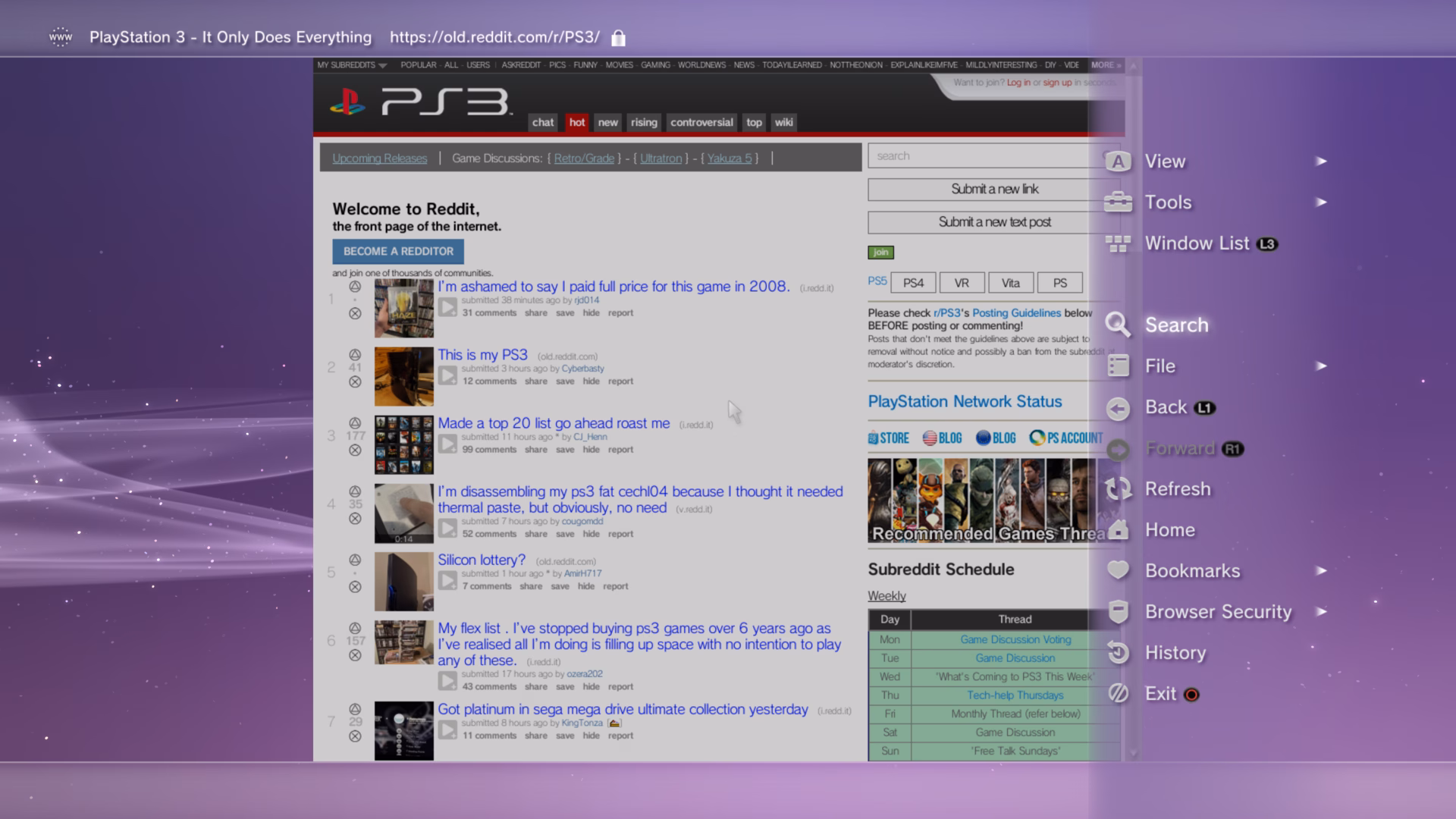1456x819 pixels.
Task: Downvote the 'Got platinum in sega' post
Action: (x=355, y=736)
